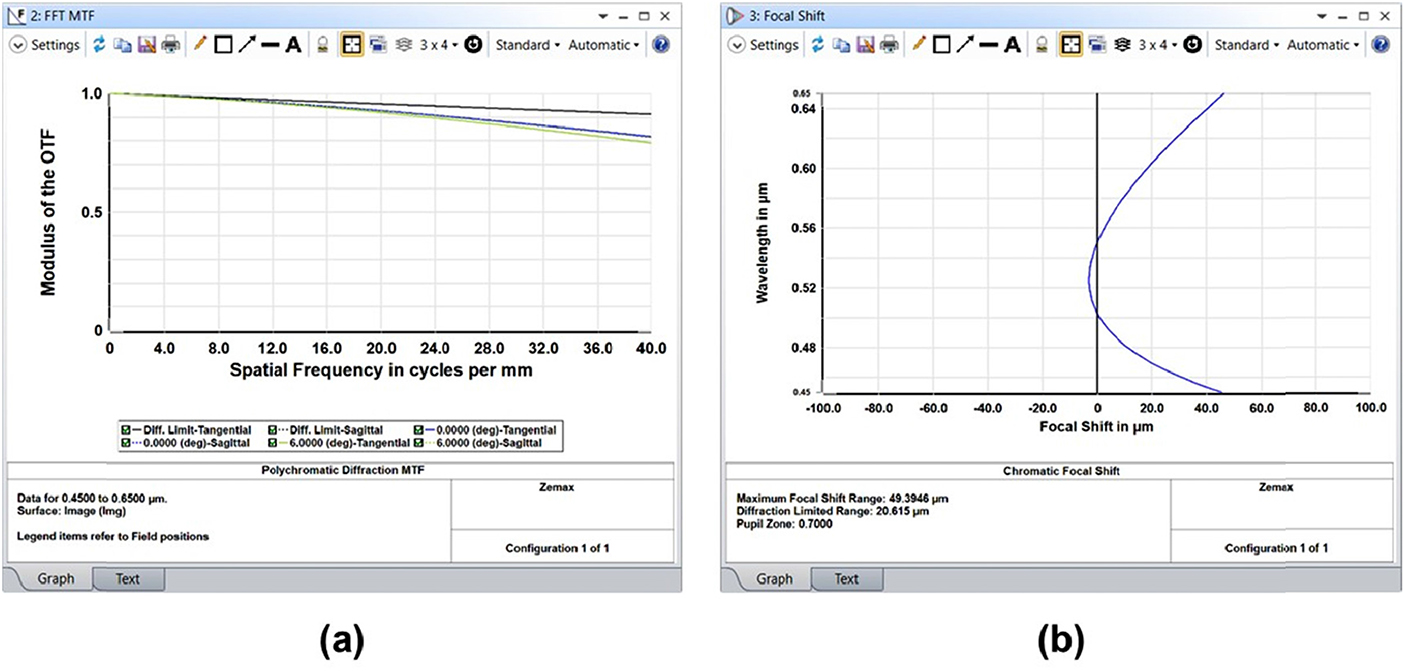1405x671 pixels.
Task: Click the refresh icon in FFT MTF window
Action: tap(99, 45)
